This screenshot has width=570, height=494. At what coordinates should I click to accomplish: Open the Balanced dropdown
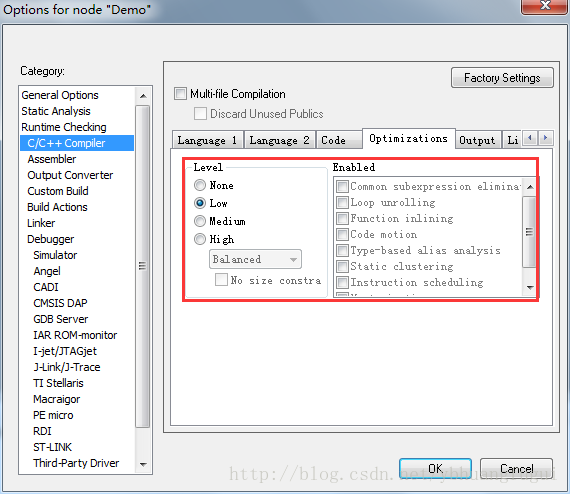255,259
